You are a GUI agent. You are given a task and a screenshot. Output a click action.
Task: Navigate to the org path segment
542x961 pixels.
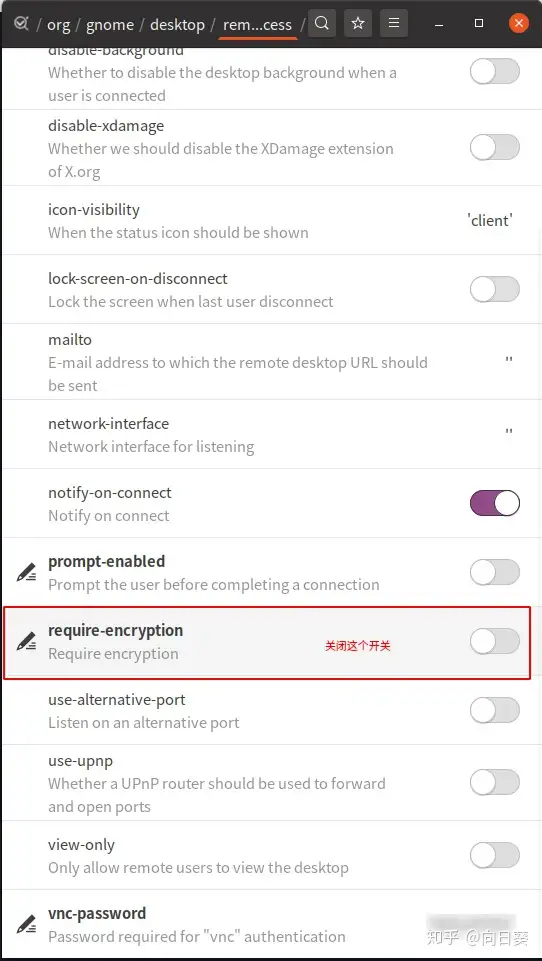click(59, 25)
